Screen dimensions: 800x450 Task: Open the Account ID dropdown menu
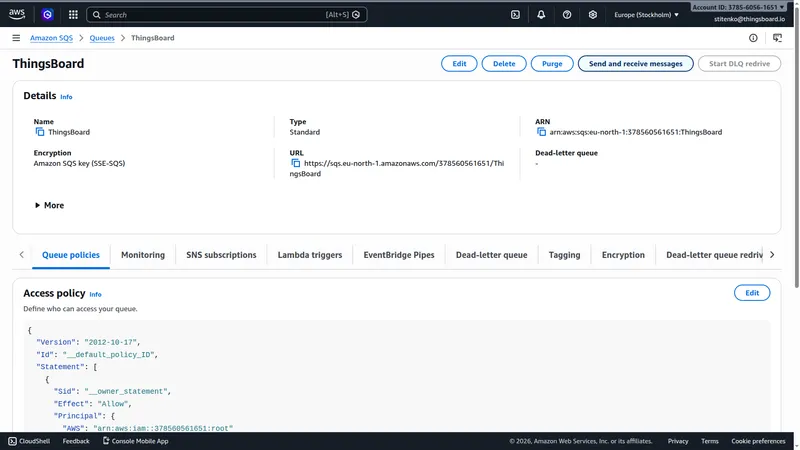738,7
